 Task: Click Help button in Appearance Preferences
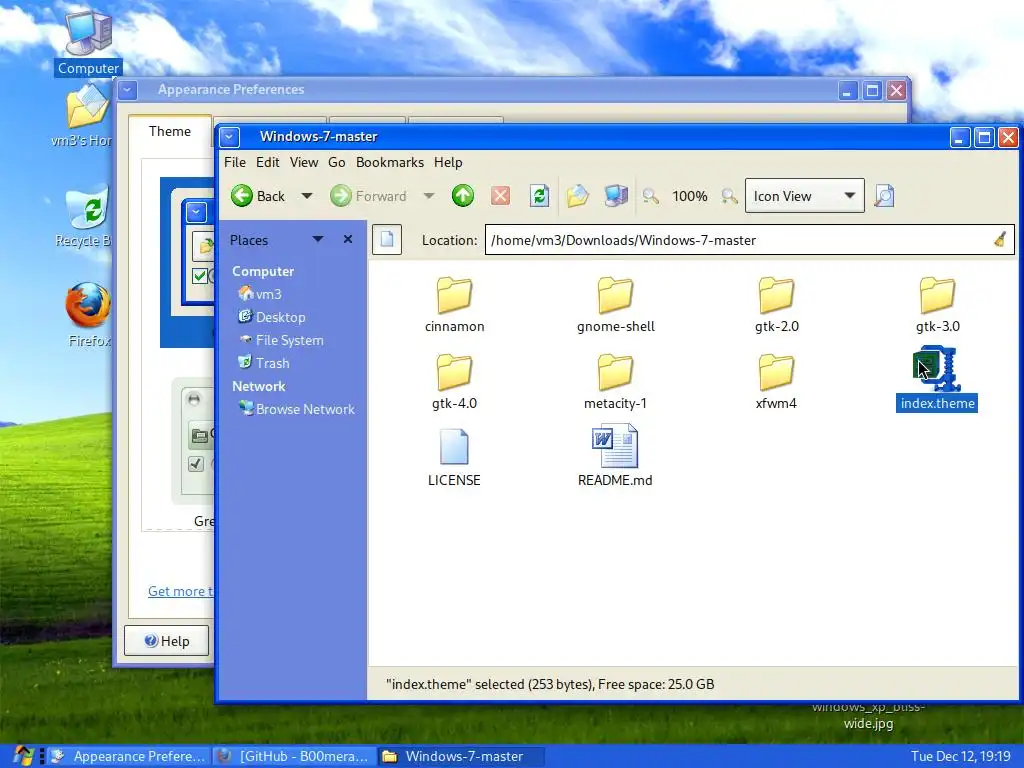(167, 641)
